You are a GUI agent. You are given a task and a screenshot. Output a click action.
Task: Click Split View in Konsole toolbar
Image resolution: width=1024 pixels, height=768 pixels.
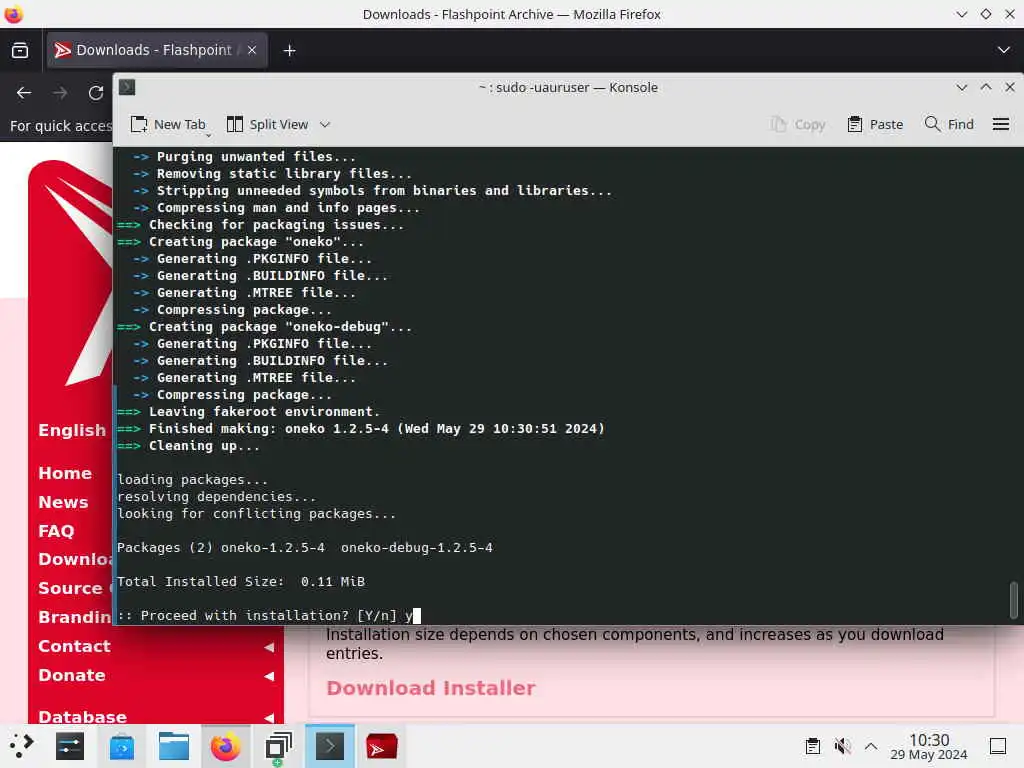(267, 124)
